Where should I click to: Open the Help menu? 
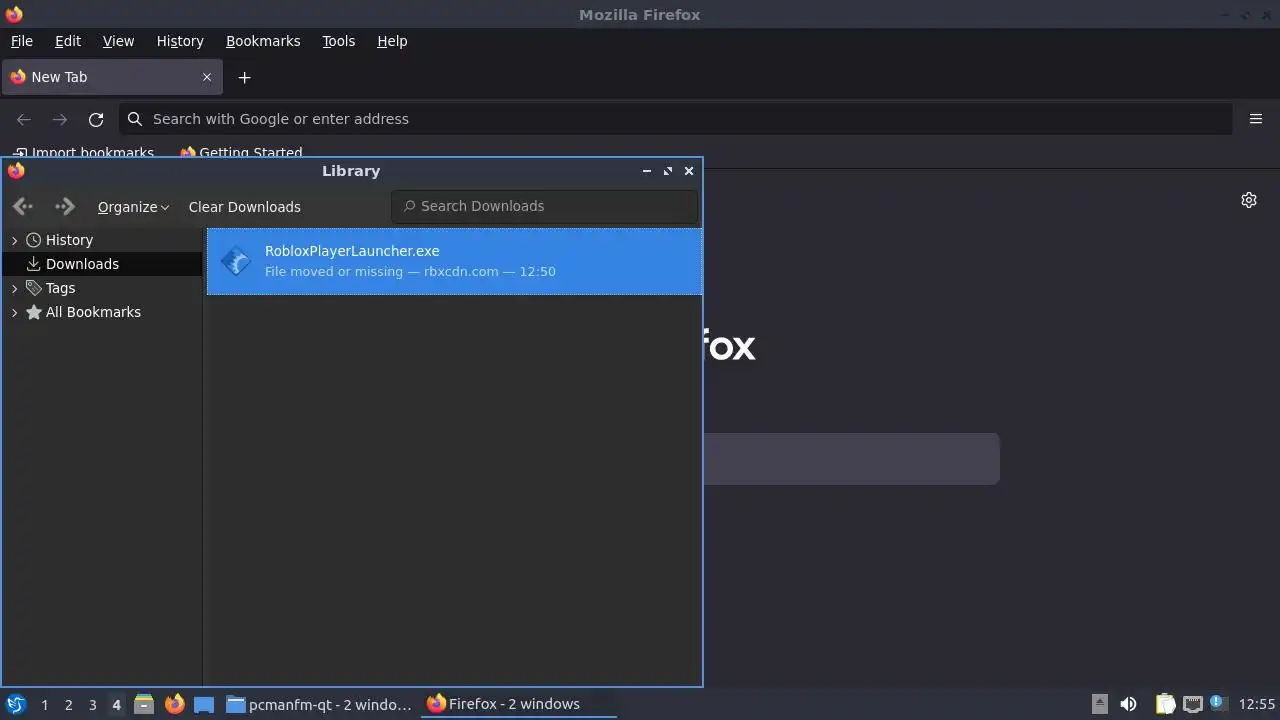click(392, 41)
